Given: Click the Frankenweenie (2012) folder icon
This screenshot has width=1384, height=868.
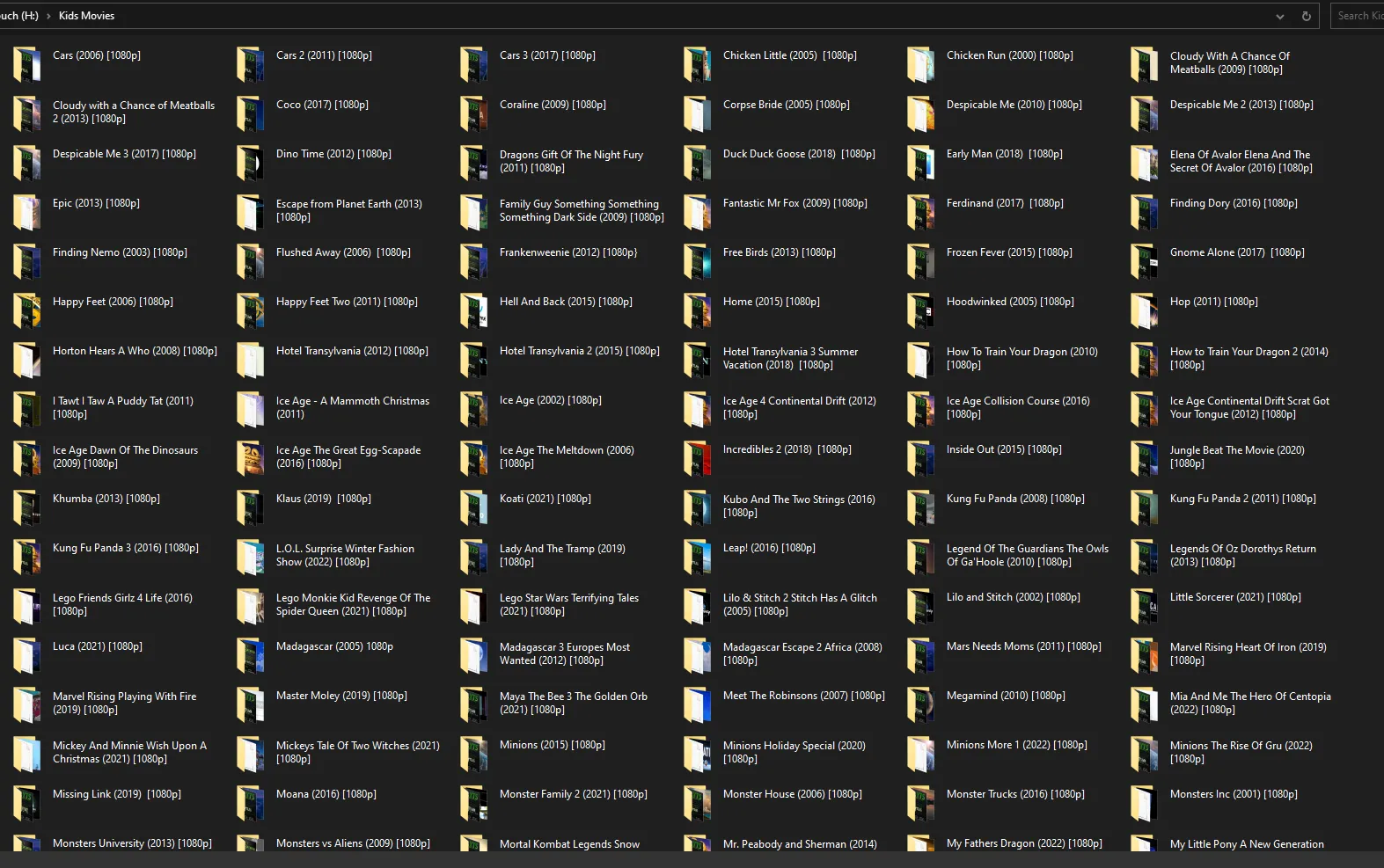Looking at the screenshot, I should [x=474, y=261].
